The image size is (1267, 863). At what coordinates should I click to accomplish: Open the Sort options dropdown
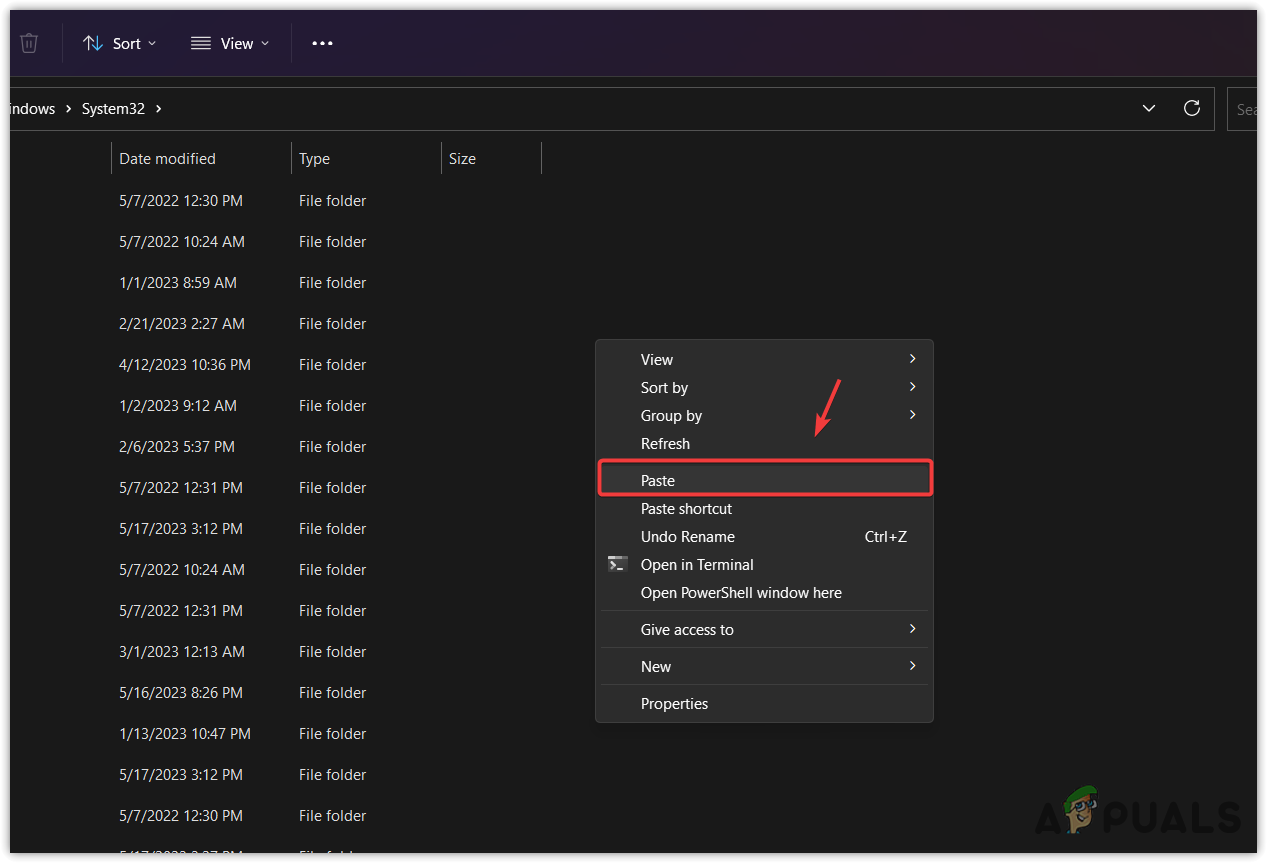click(x=120, y=43)
